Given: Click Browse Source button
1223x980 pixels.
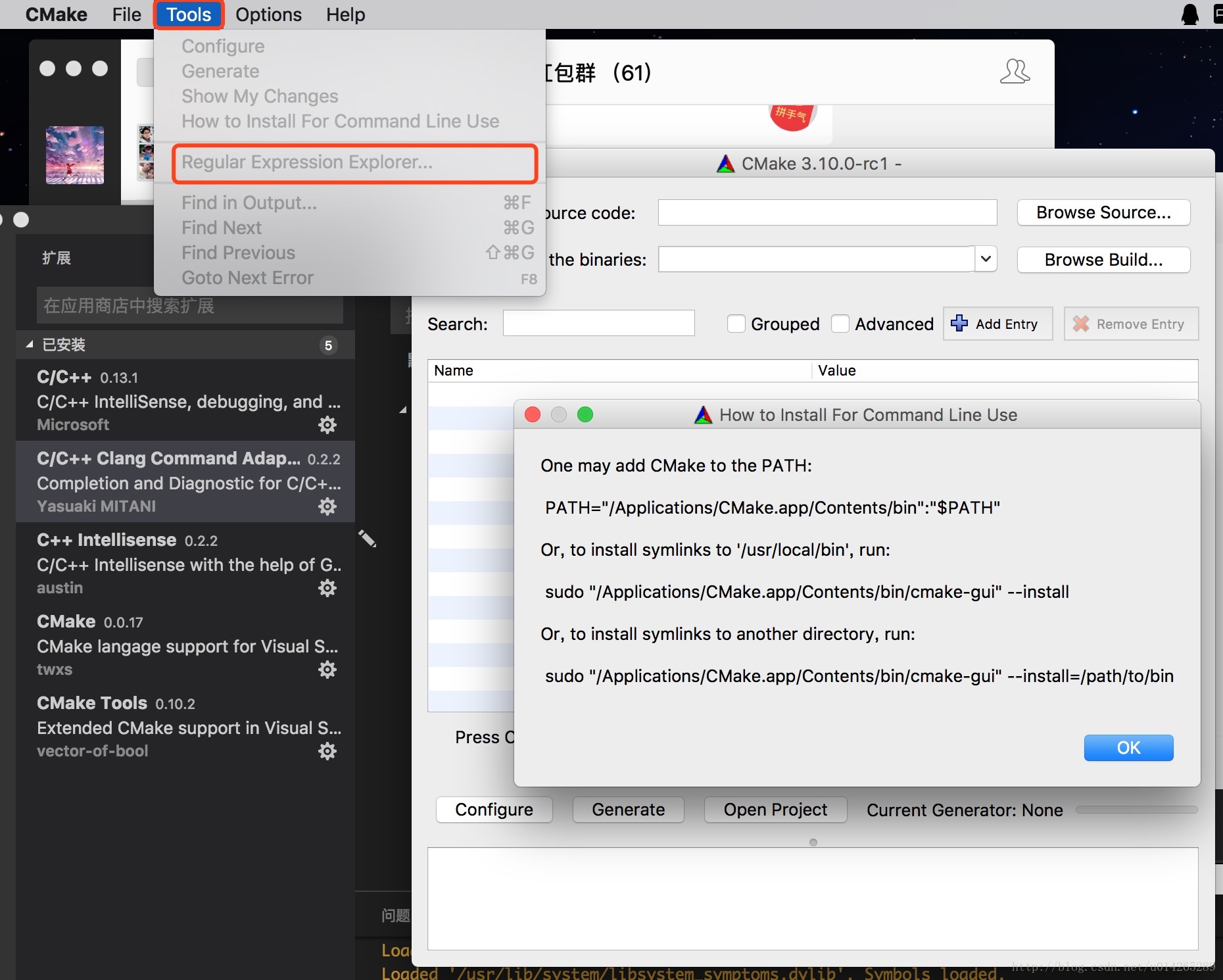Looking at the screenshot, I should click(1103, 212).
